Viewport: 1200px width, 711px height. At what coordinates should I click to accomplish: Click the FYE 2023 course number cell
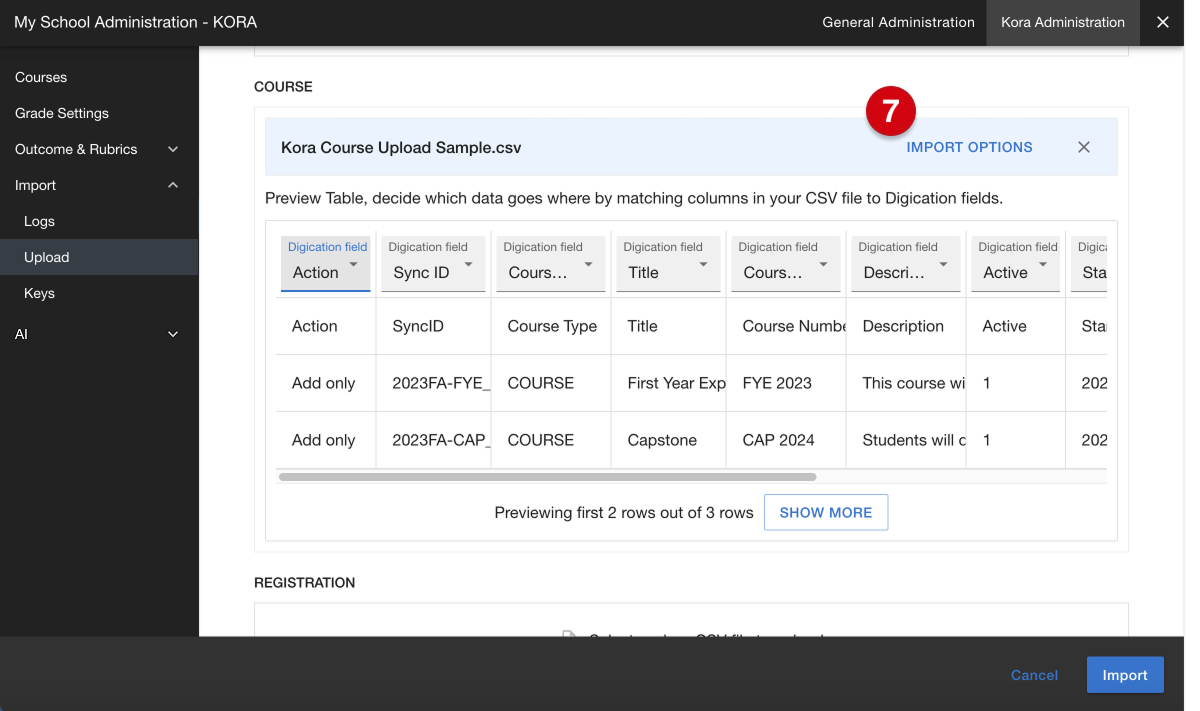pos(786,383)
